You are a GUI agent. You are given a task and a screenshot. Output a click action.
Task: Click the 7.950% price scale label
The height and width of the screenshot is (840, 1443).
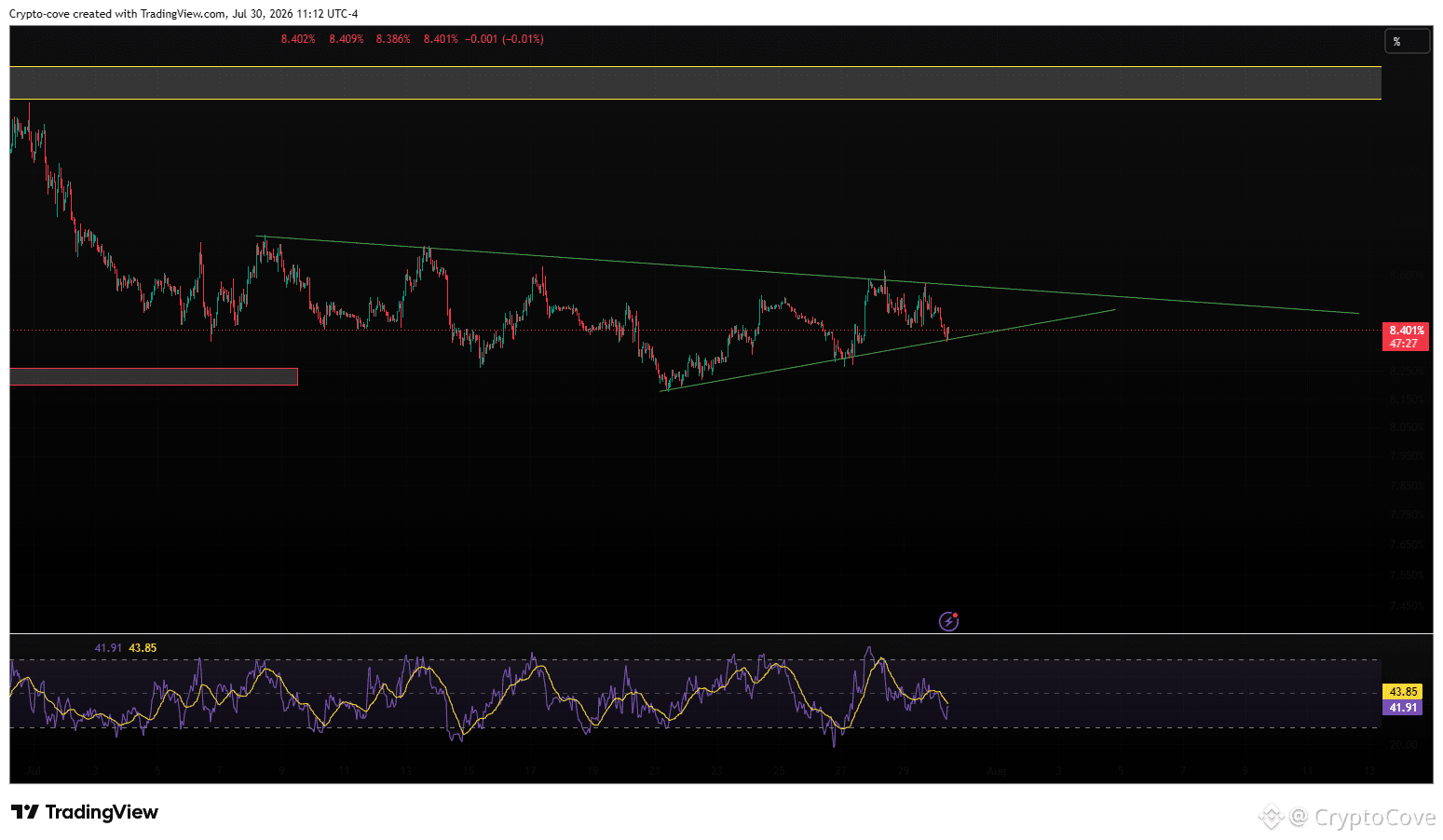pyautogui.click(x=1407, y=456)
